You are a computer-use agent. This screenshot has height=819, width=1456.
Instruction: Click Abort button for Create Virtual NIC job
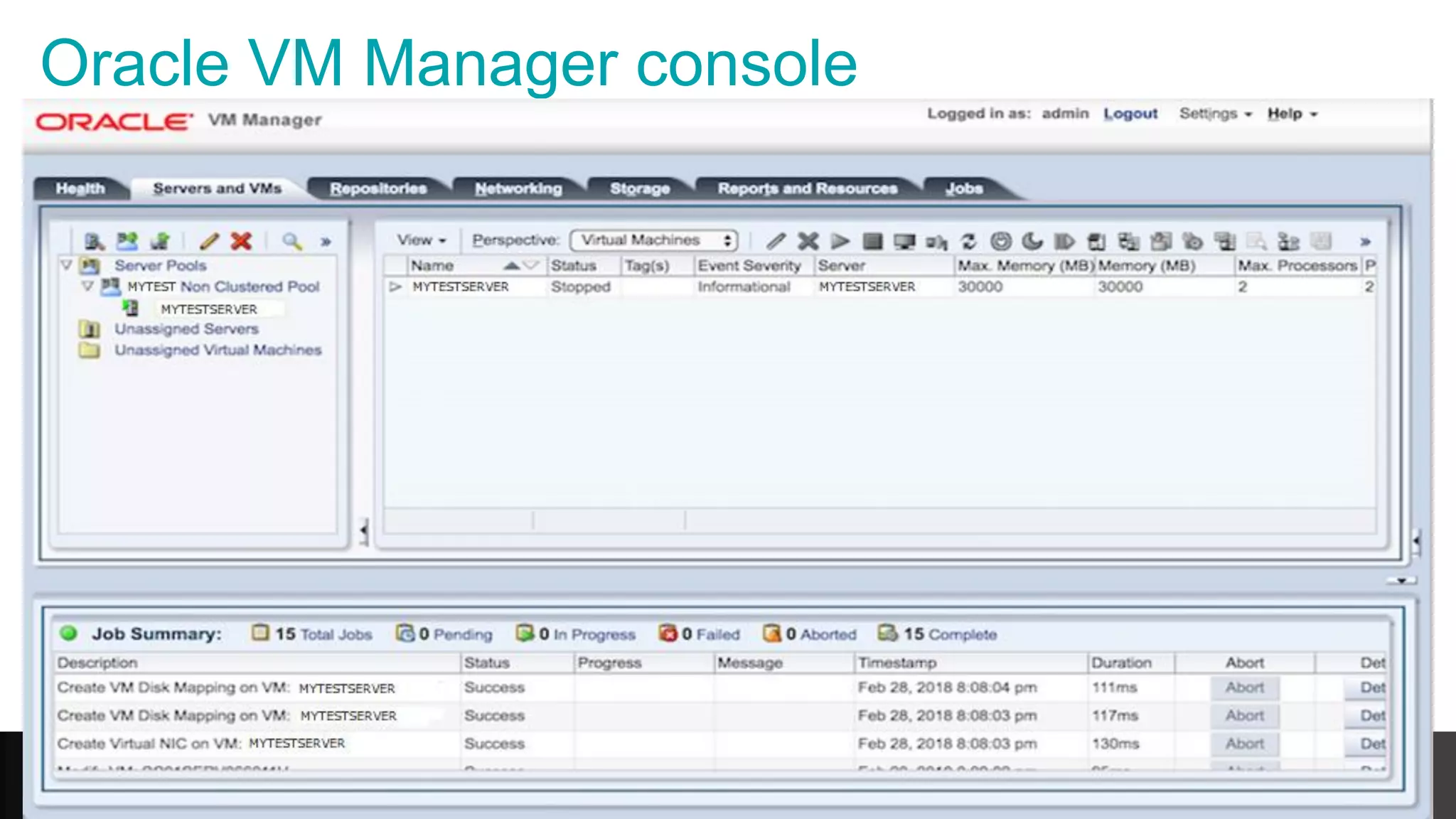pos(1245,744)
